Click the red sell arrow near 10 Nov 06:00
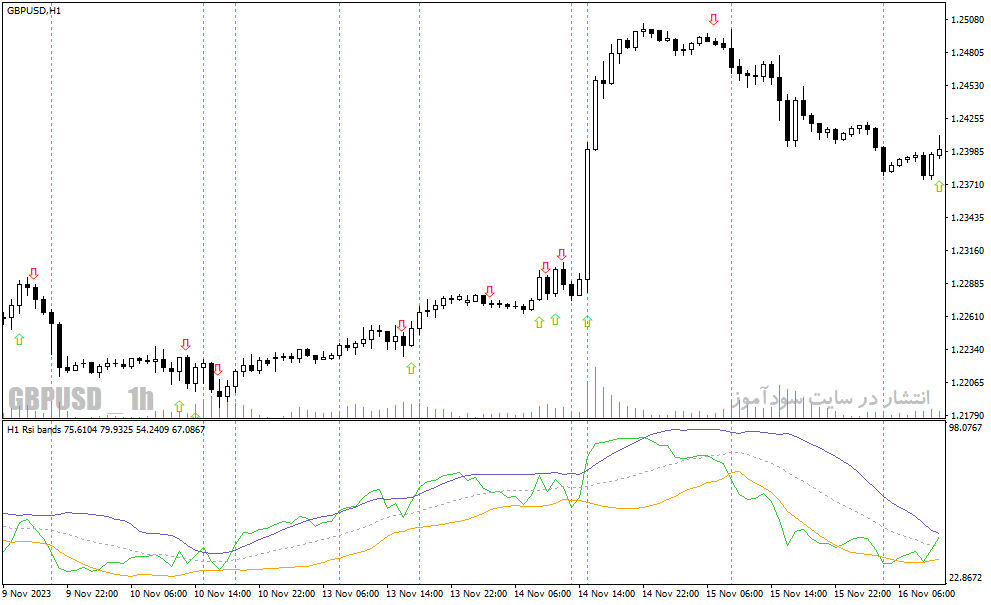 [185, 345]
